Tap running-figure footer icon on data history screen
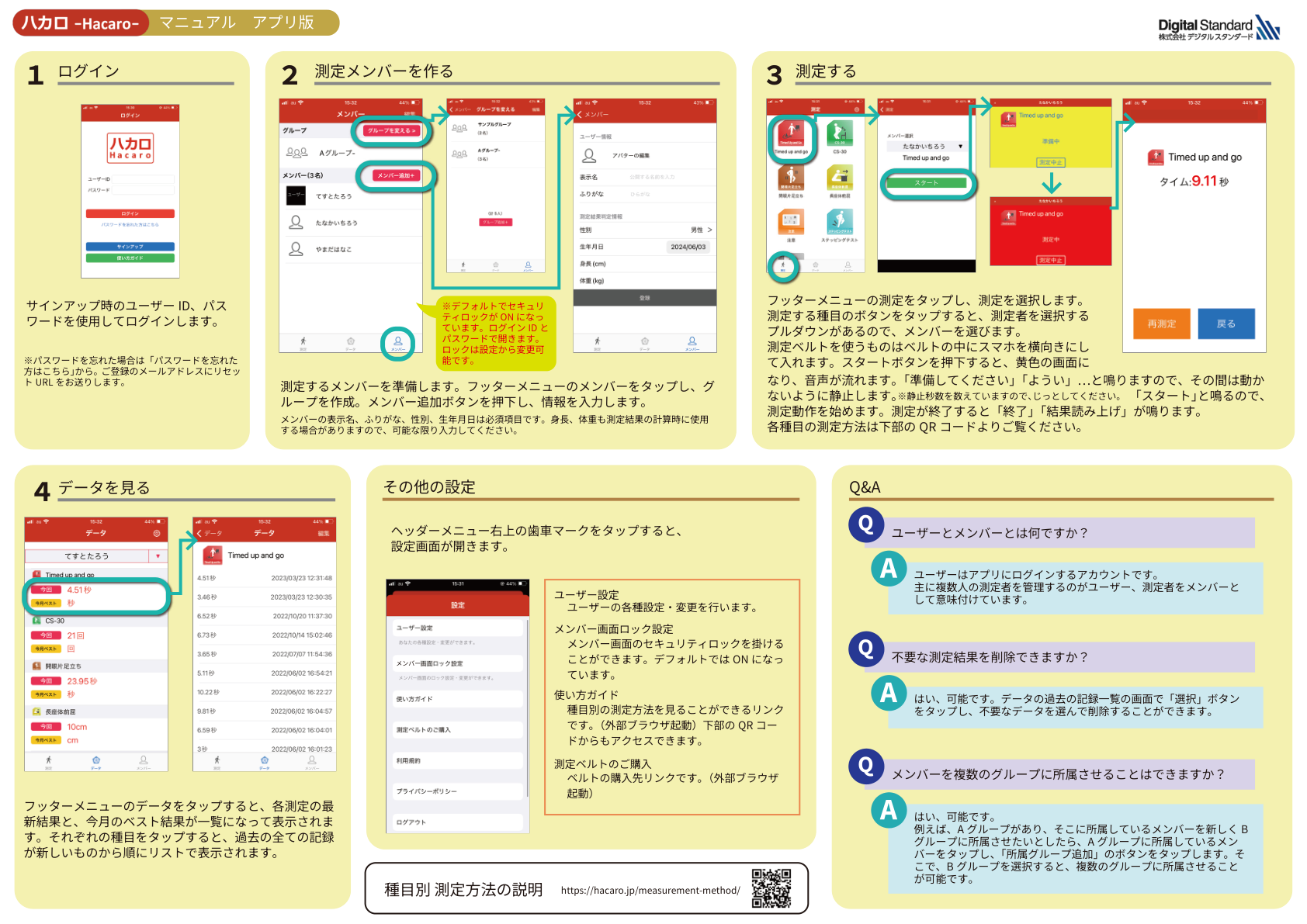Screen dimensions: 1307x924 (217, 762)
